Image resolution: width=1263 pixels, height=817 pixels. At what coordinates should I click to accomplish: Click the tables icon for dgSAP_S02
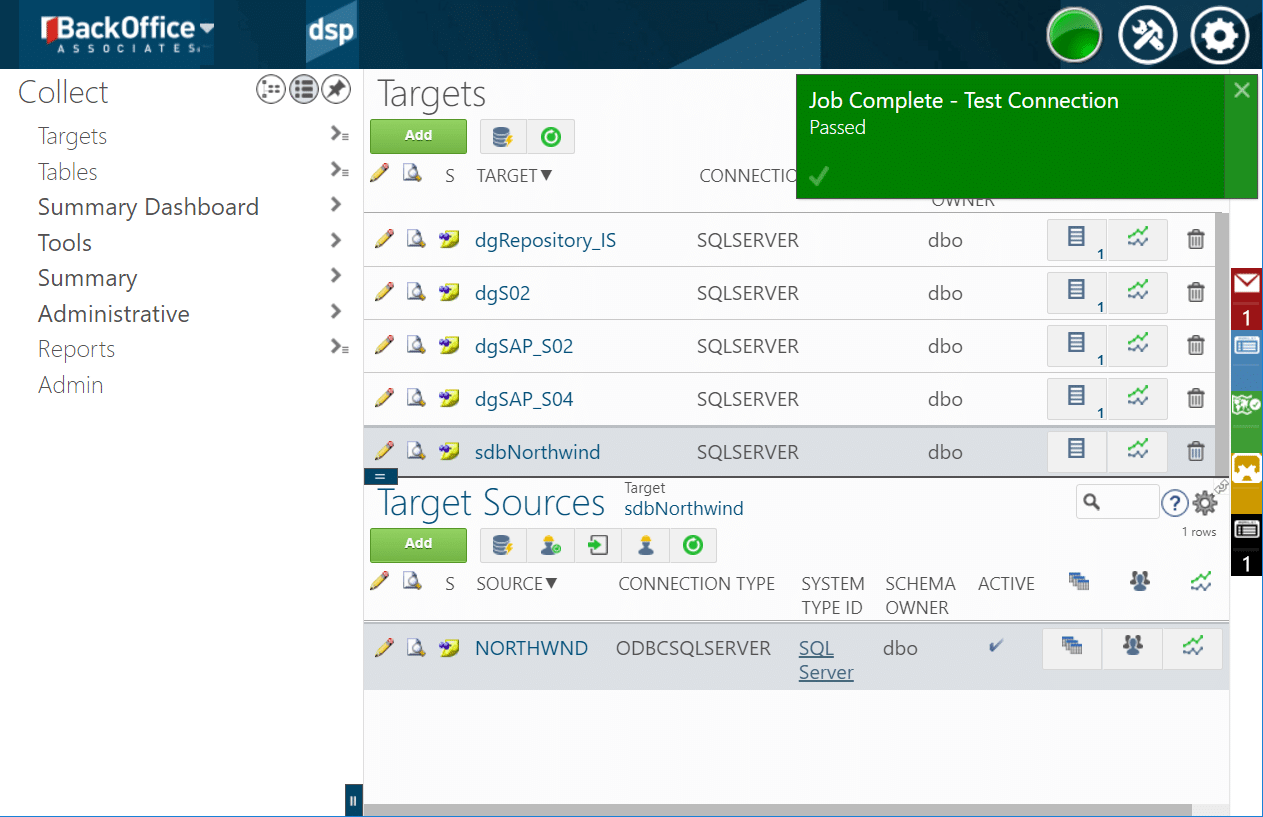1076,345
